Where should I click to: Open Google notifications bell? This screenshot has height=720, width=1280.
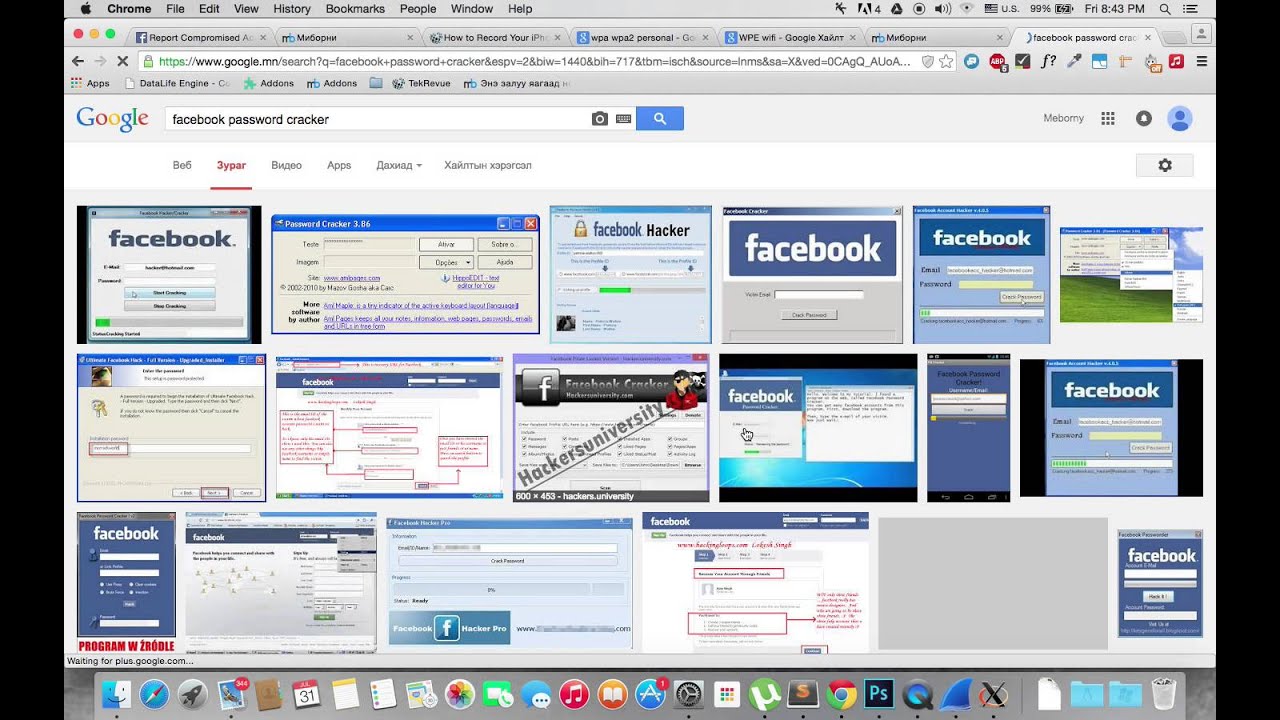[1144, 118]
